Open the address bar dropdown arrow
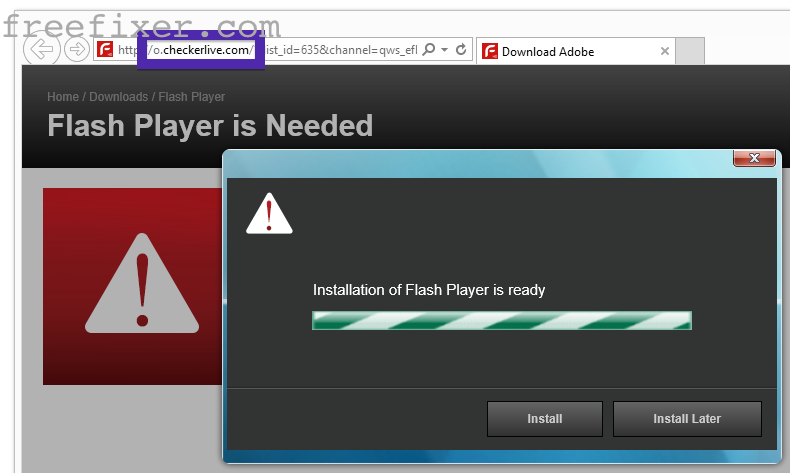 point(444,49)
